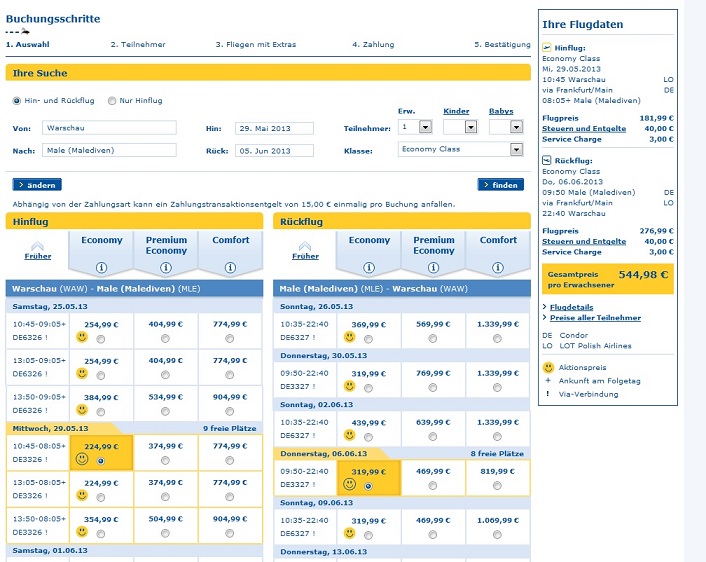Open Babys count dropdown

(x=516, y=127)
